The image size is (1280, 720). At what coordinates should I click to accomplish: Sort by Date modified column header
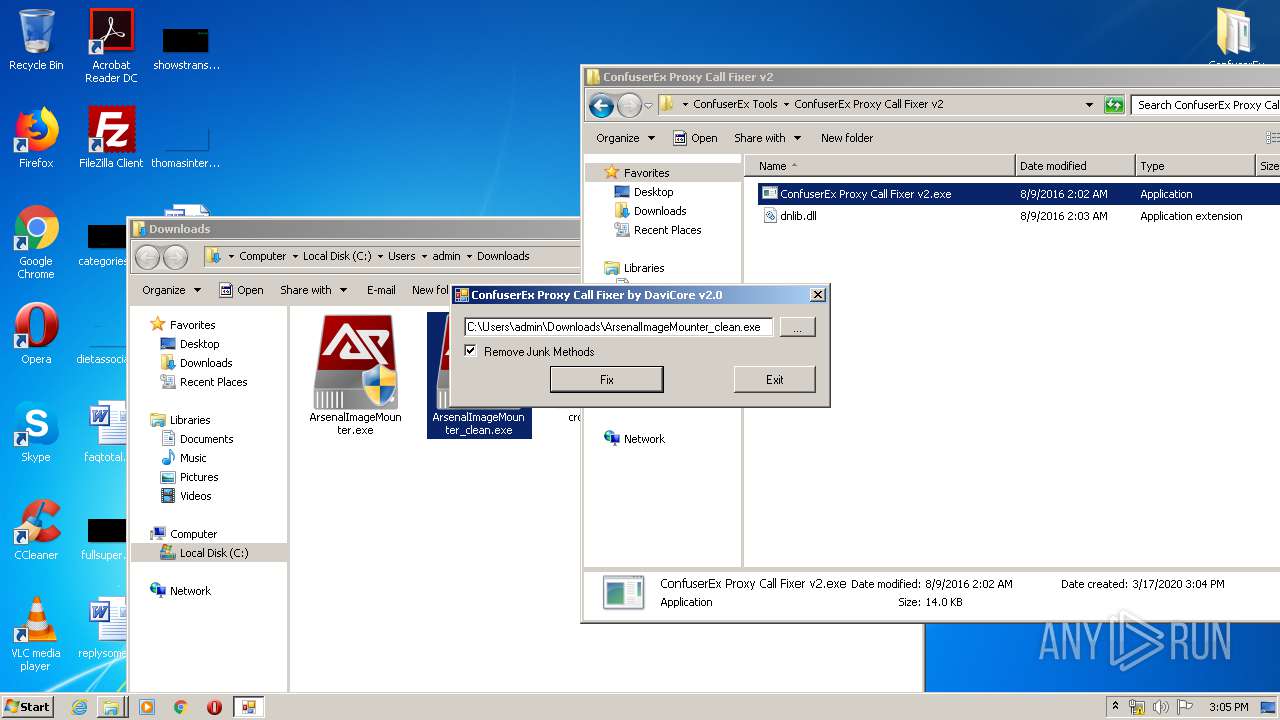(1076, 166)
